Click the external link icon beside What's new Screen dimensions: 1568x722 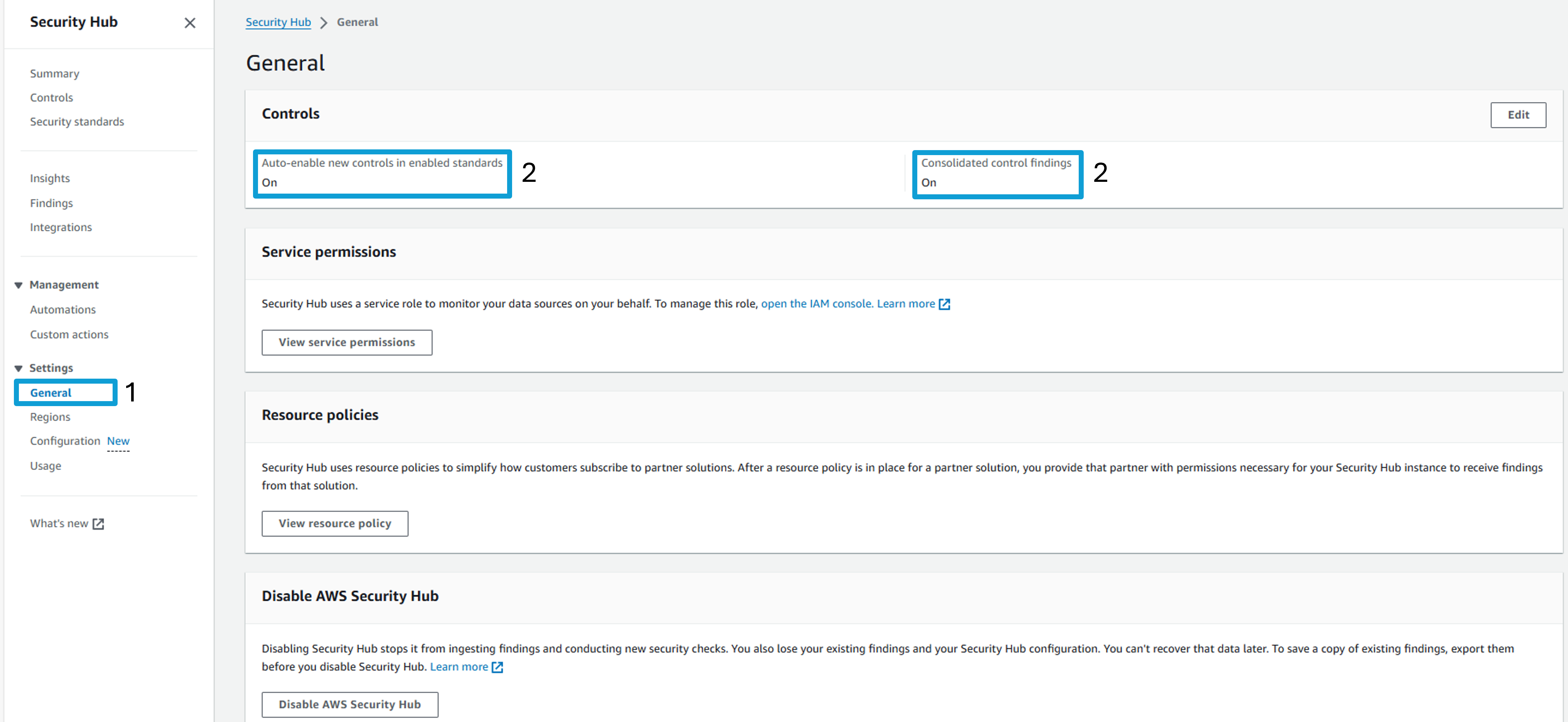(98, 523)
